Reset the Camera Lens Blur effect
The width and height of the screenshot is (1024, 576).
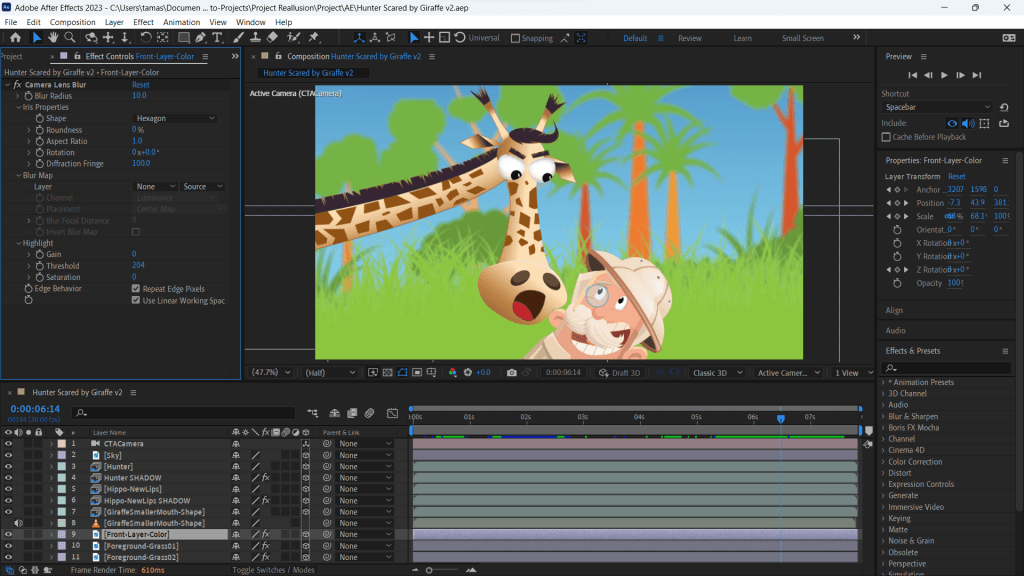point(140,85)
